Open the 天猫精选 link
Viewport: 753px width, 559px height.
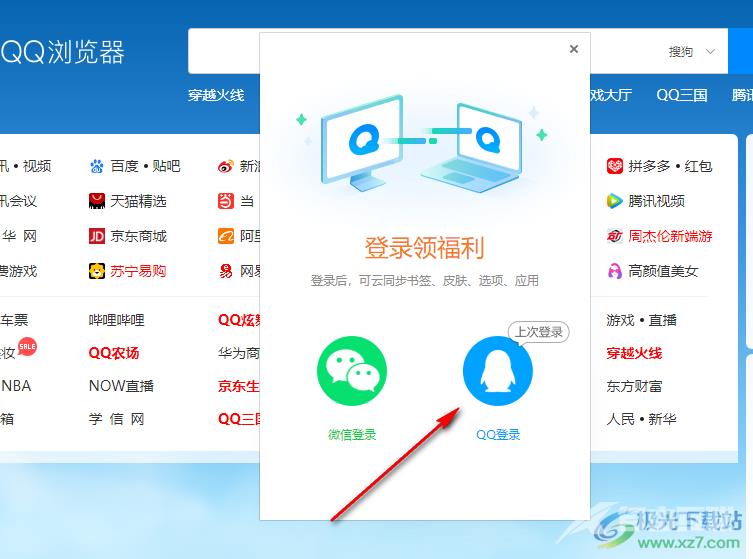(138, 201)
